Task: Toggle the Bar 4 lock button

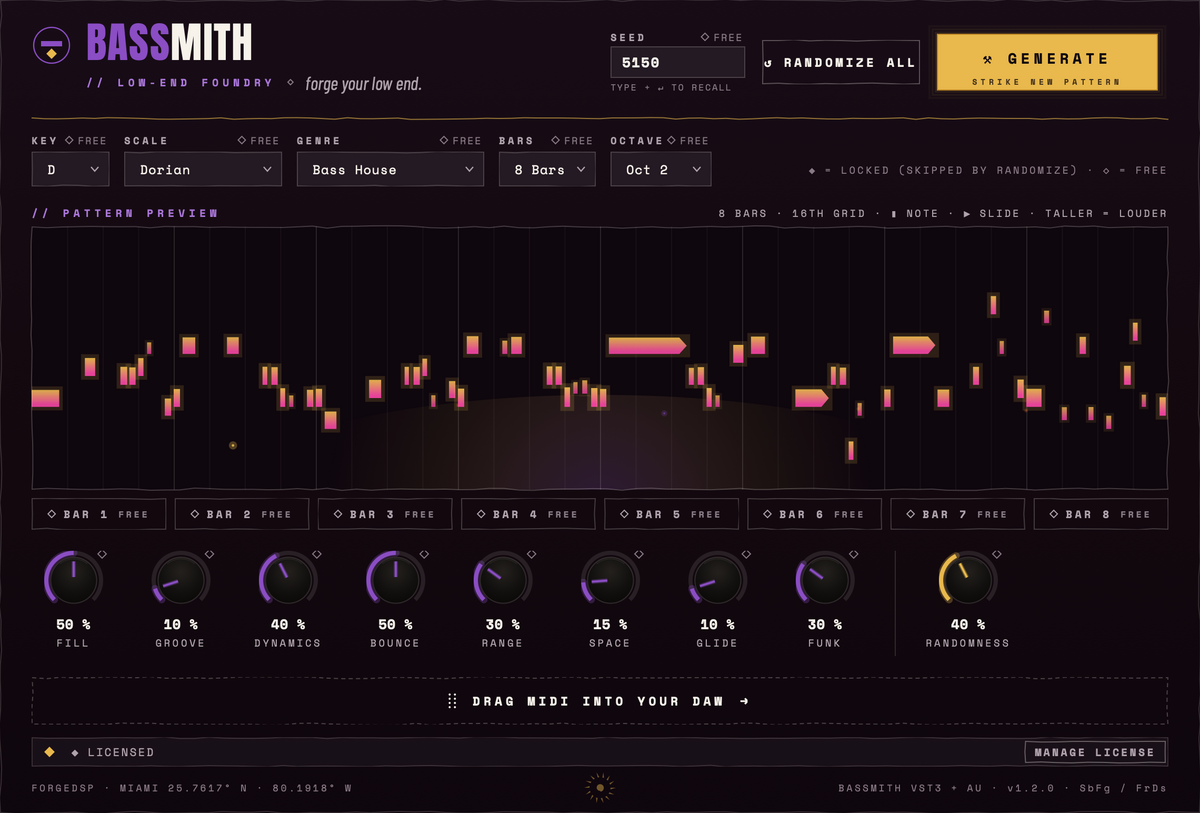Action: pos(528,514)
